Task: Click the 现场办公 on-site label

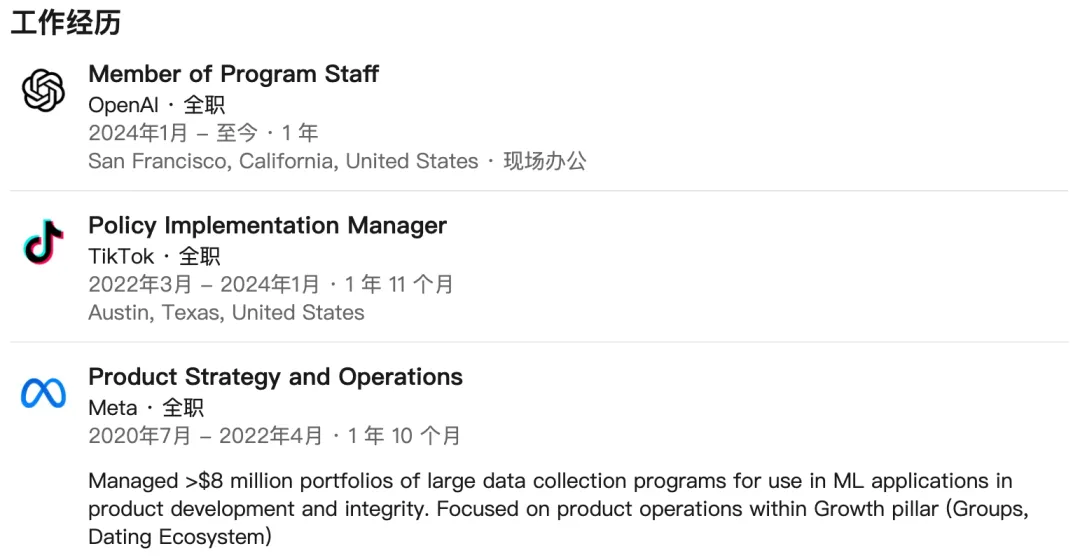Action: [545, 161]
